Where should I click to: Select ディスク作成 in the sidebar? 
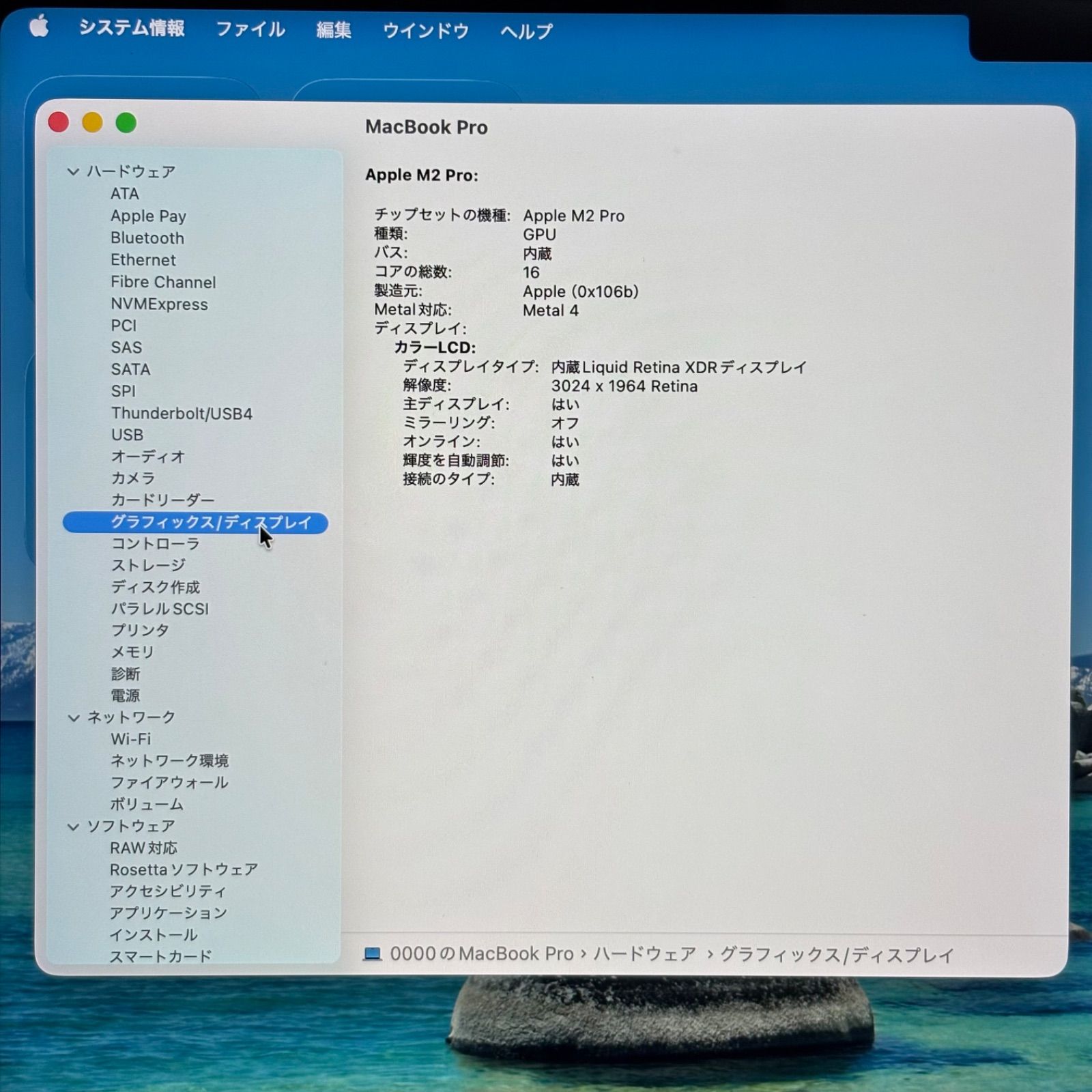tap(156, 588)
